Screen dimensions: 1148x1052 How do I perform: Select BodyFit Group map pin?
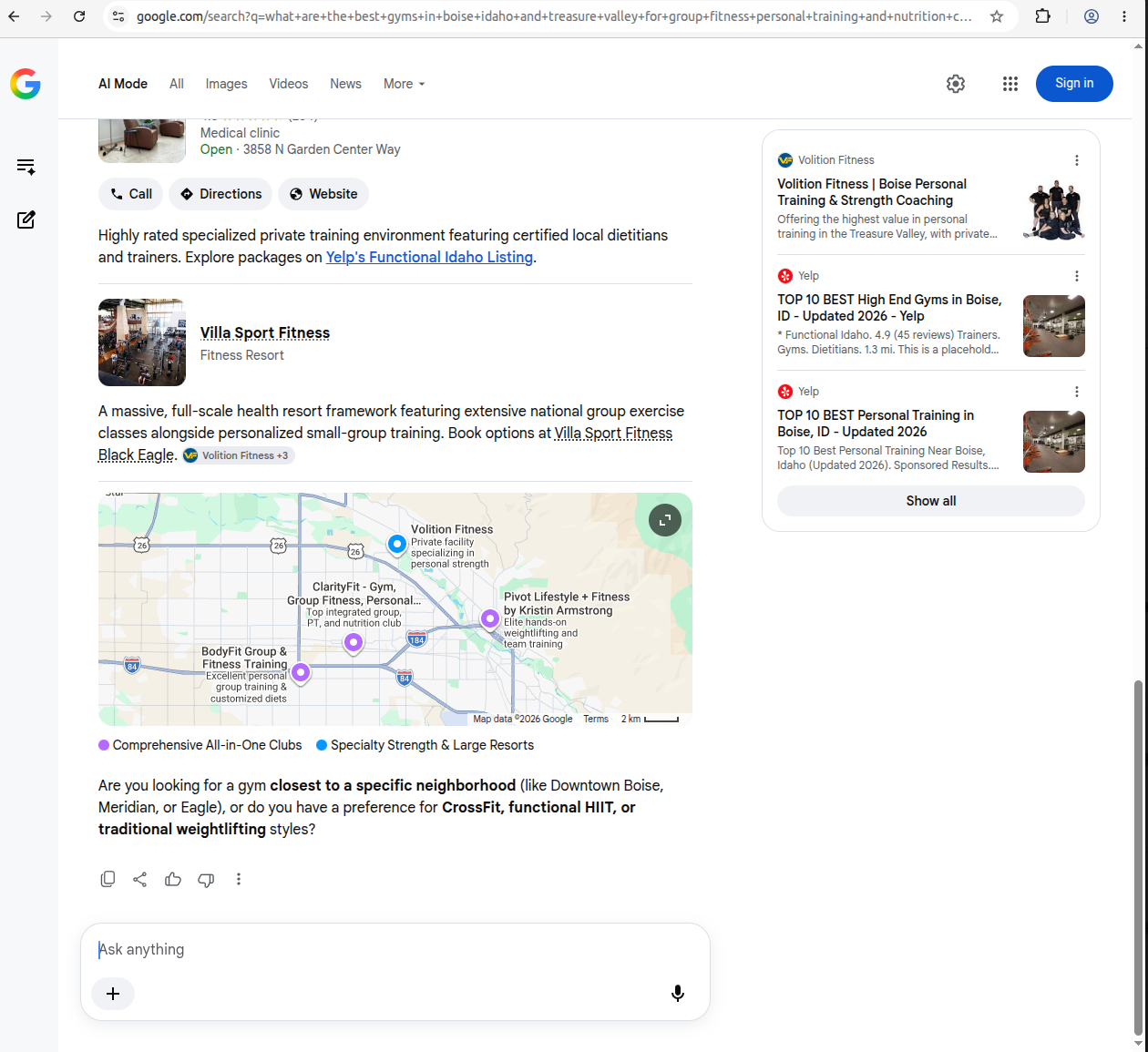point(301,673)
